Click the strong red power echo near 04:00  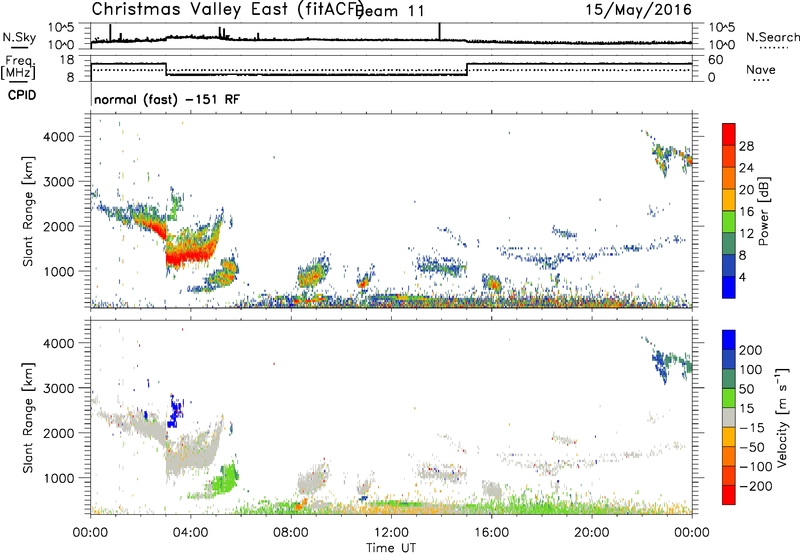pyautogui.click(x=189, y=253)
